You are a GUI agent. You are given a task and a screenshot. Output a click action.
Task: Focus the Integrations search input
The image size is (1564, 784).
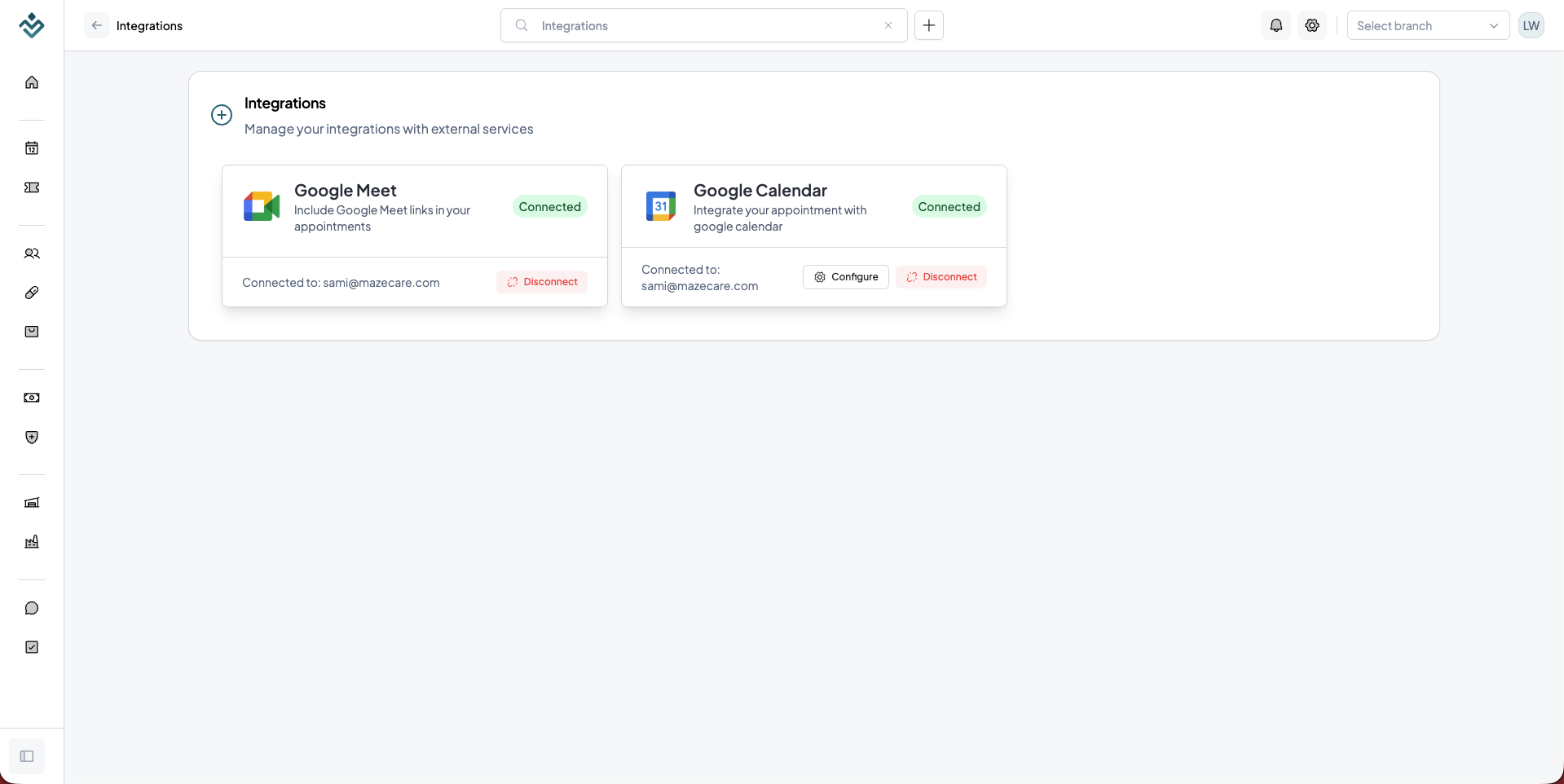[x=704, y=25]
